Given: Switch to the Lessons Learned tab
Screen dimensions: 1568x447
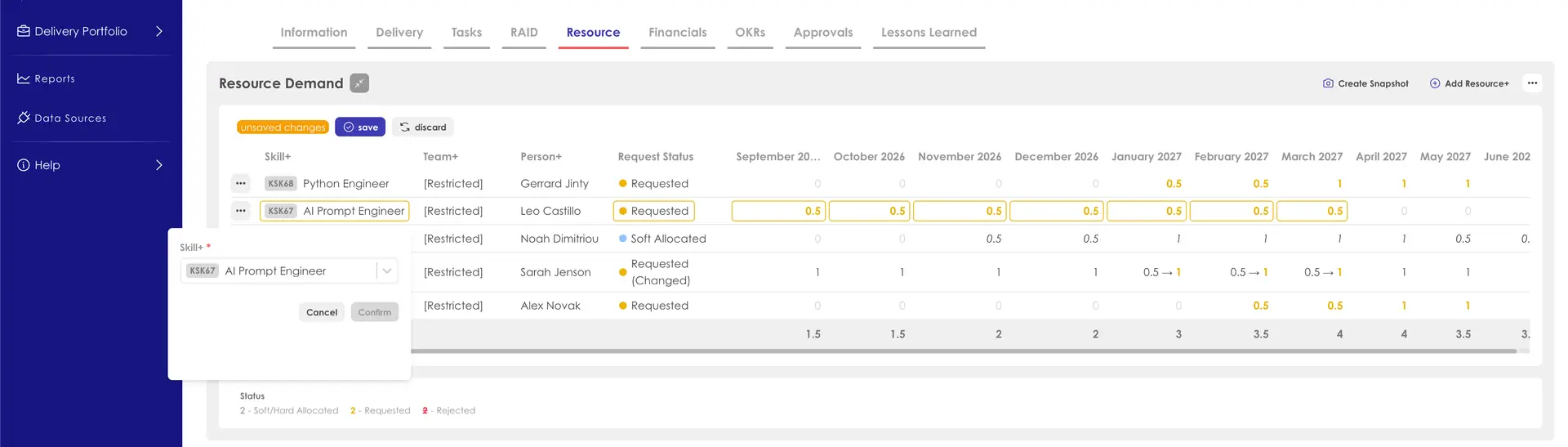Looking at the screenshot, I should [929, 33].
